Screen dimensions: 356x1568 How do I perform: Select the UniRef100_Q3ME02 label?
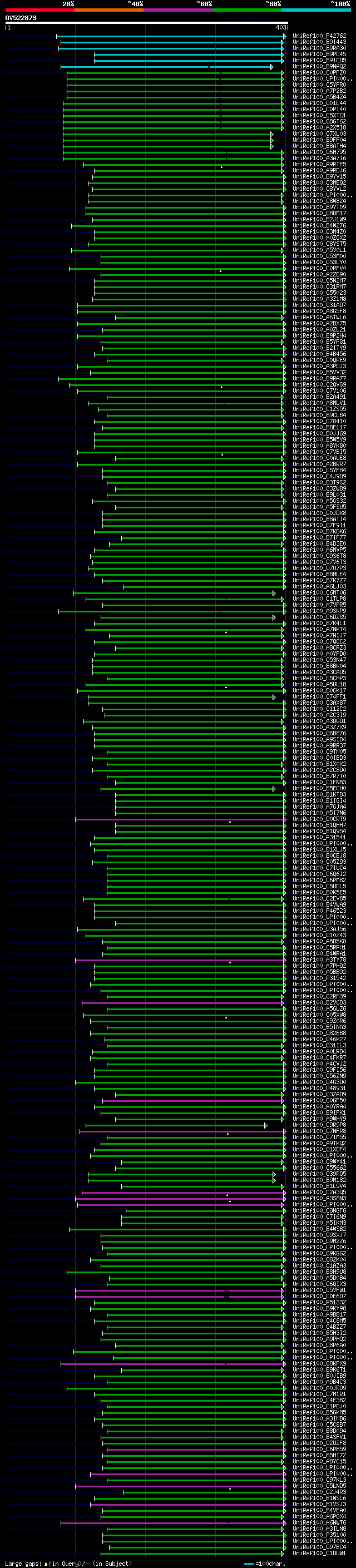click(x=319, y=182)
